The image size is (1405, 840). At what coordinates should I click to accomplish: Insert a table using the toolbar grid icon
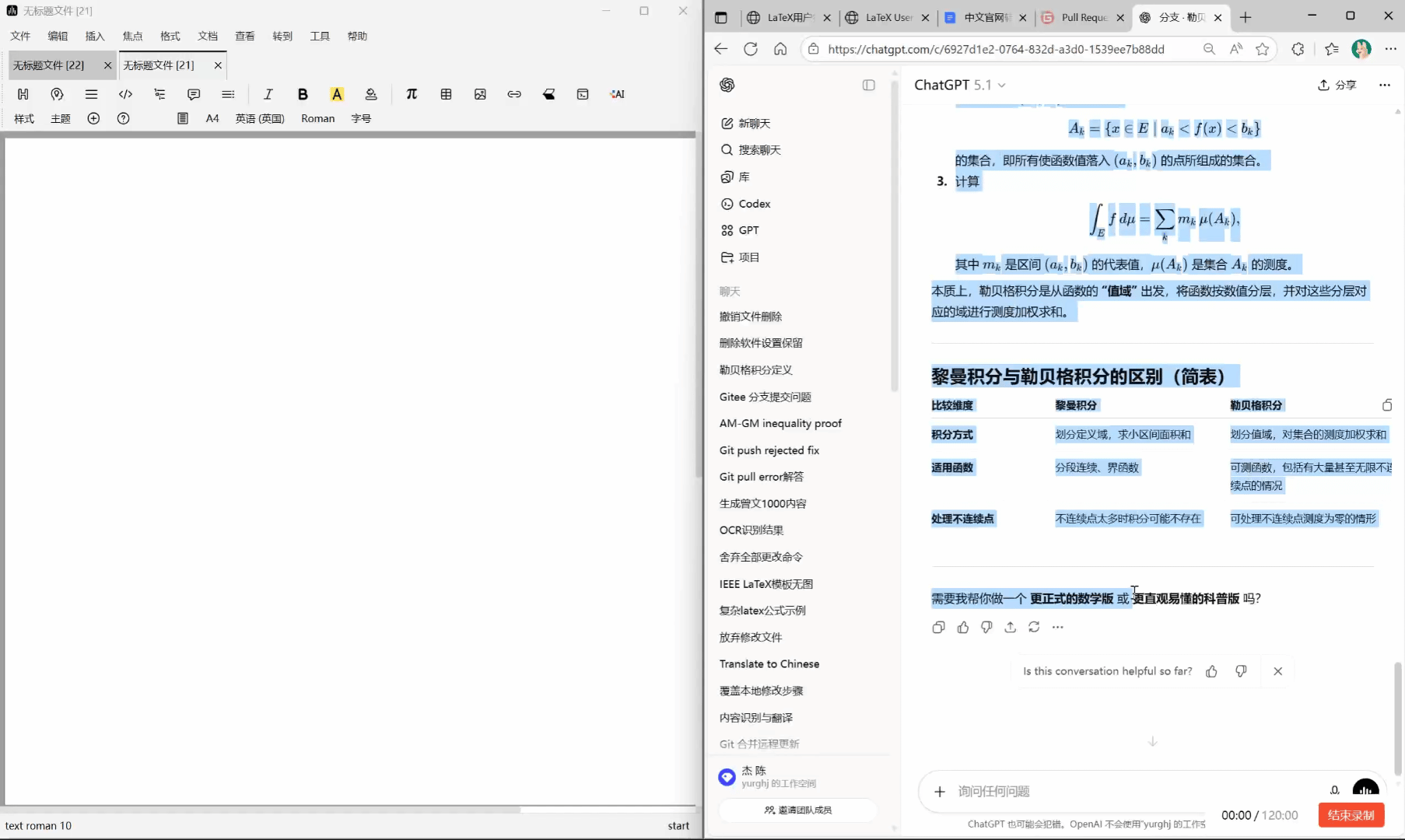tap(446, 94)
